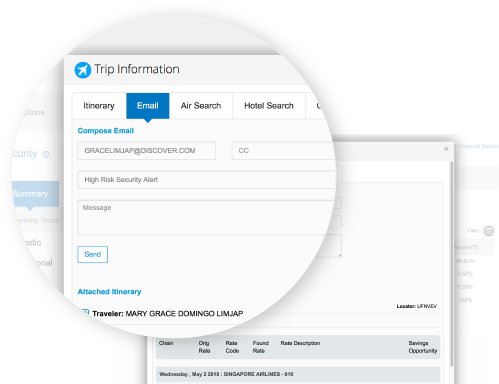Image resolution: width=499 pixels, height=384 pixels.
Task: Click the Rate Description column header
Action: (x=300, y=343)
